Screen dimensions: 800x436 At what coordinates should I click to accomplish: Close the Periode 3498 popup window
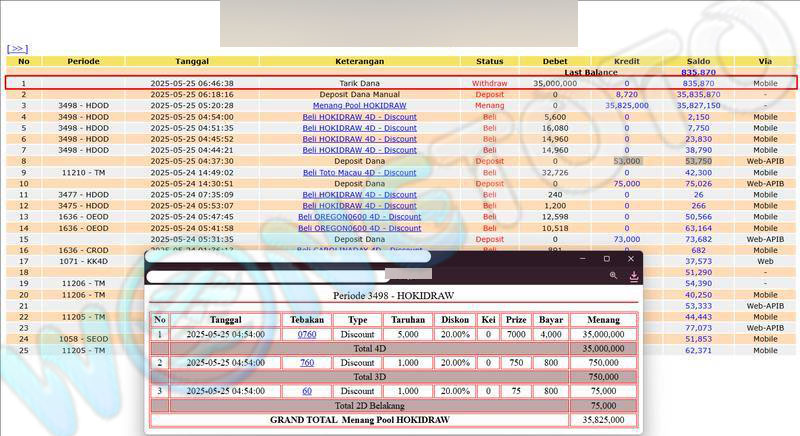(x=631, y=259)
